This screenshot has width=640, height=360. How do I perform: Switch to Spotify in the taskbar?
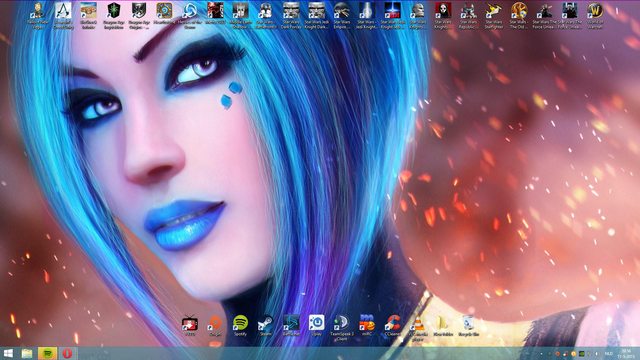pos(47,353)
